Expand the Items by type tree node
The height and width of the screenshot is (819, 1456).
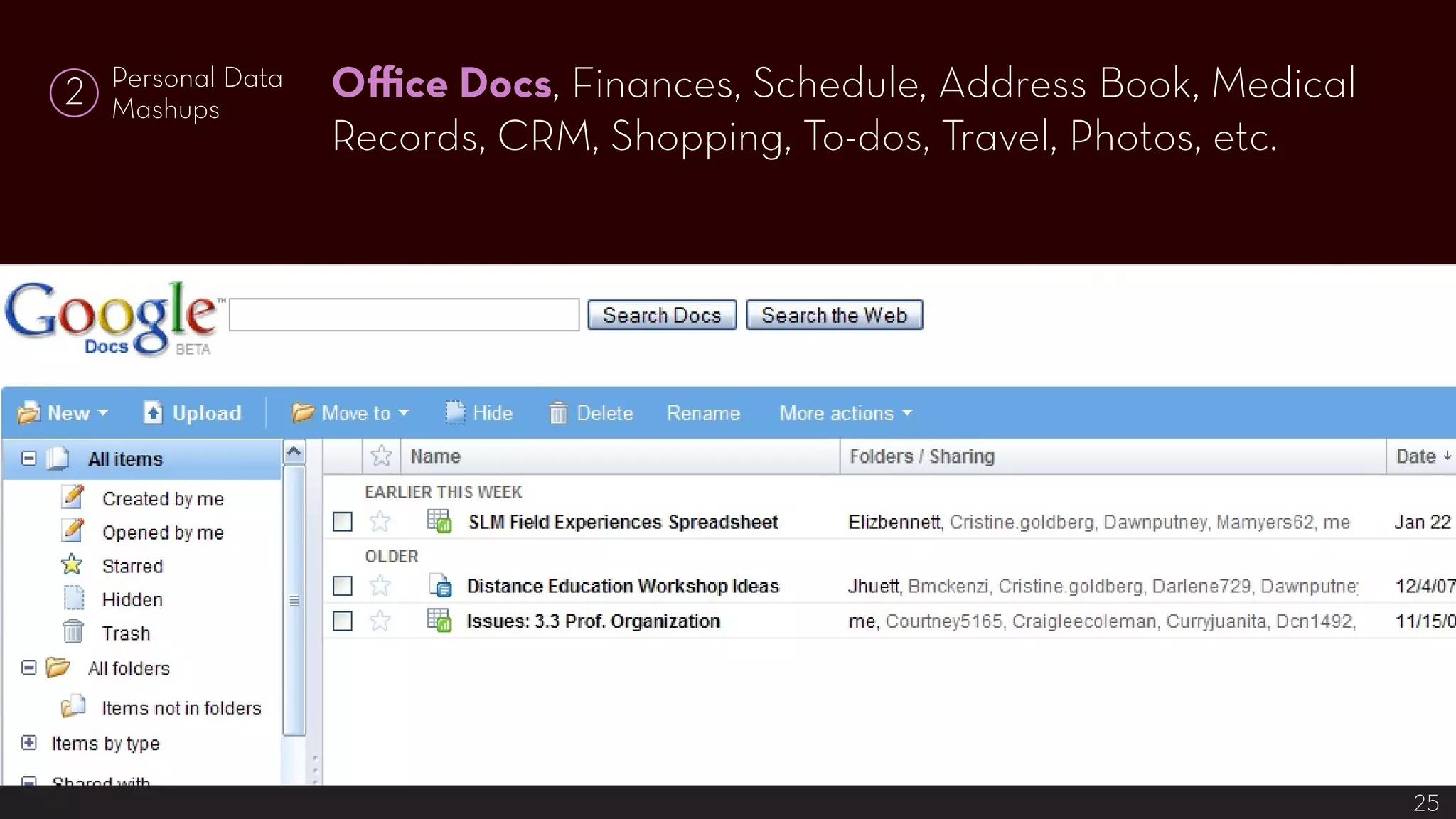pyautogui.click(x=28, y=743)
